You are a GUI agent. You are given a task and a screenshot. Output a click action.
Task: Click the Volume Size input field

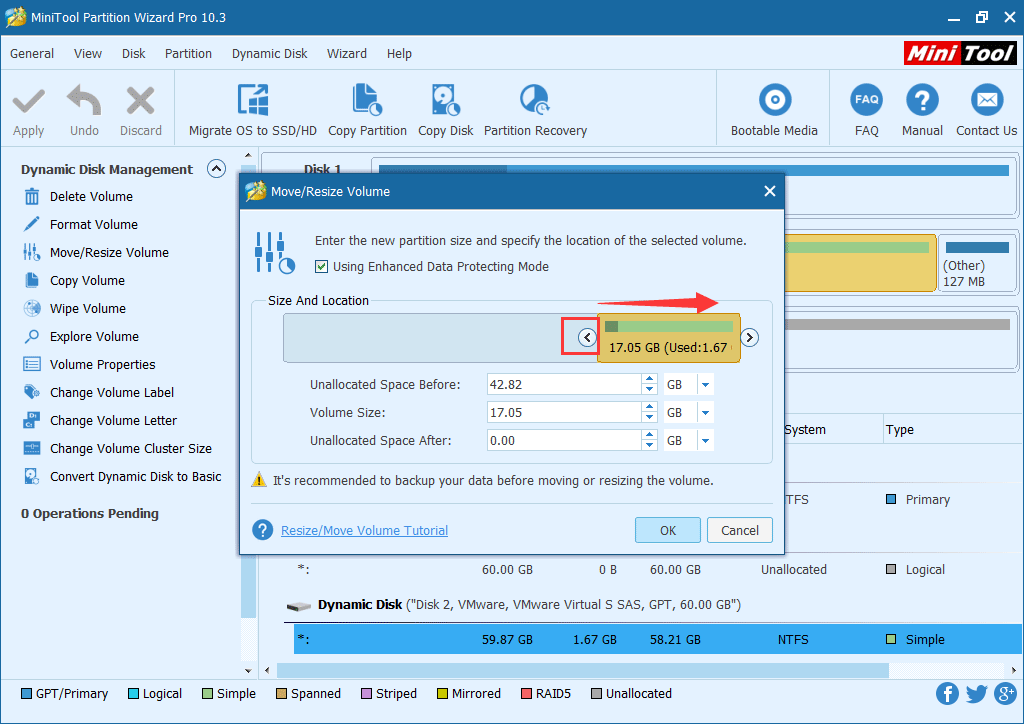(564, 413)
